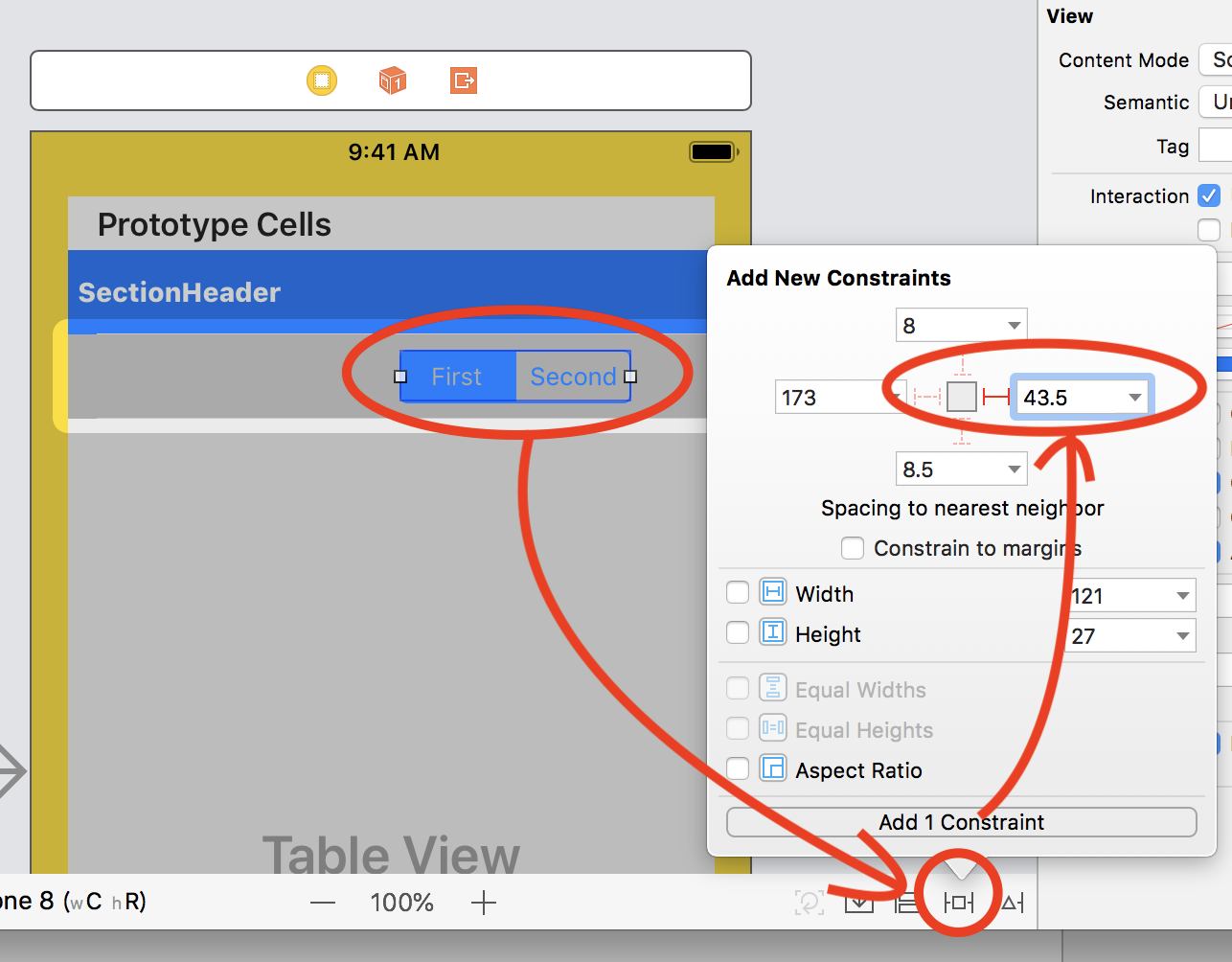Screen dimensions: 1232x962
Task: Open the Resolve Auto Layout Issues tool
Action: (1013, 901)
